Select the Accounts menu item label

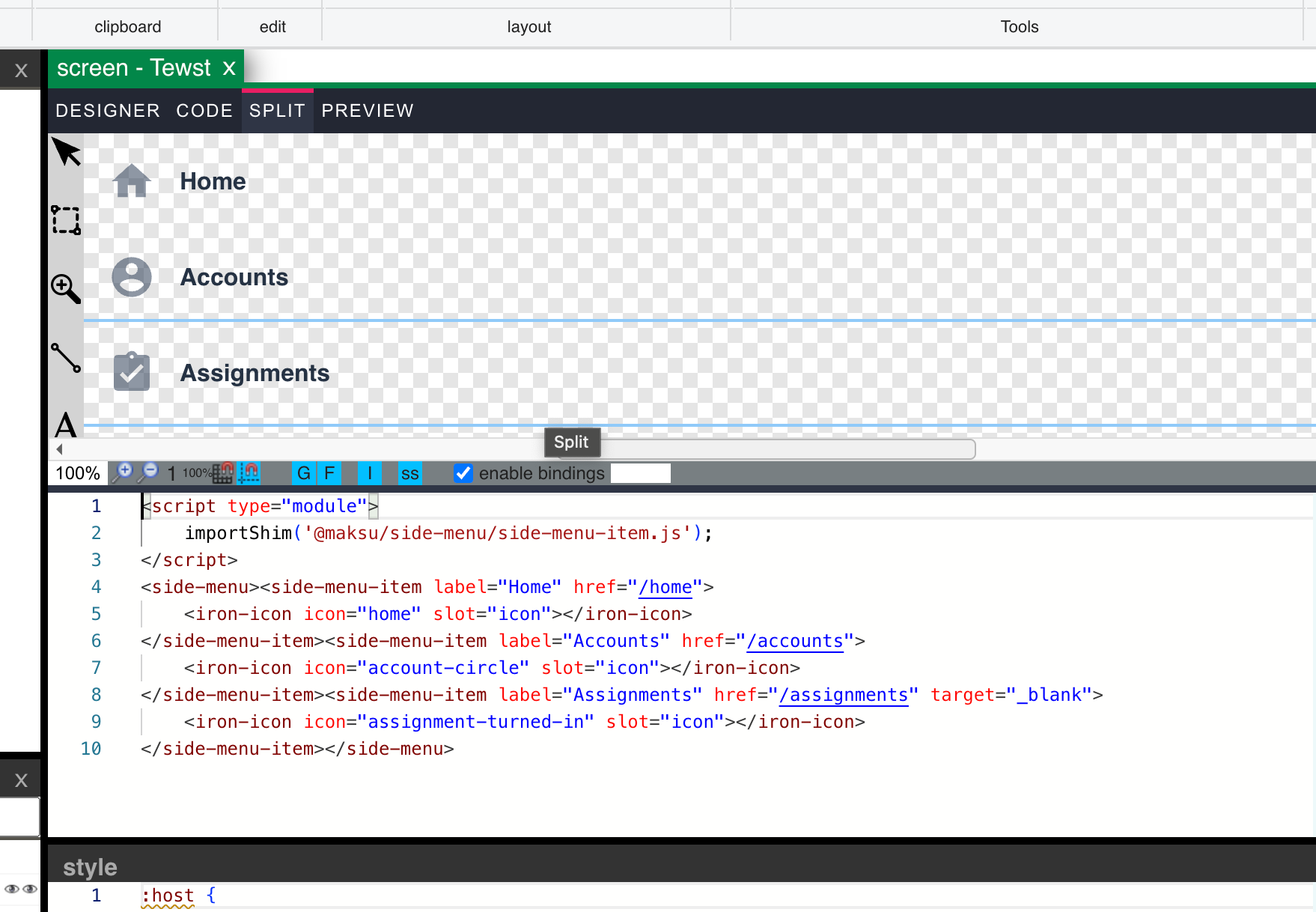coord(234,277)
